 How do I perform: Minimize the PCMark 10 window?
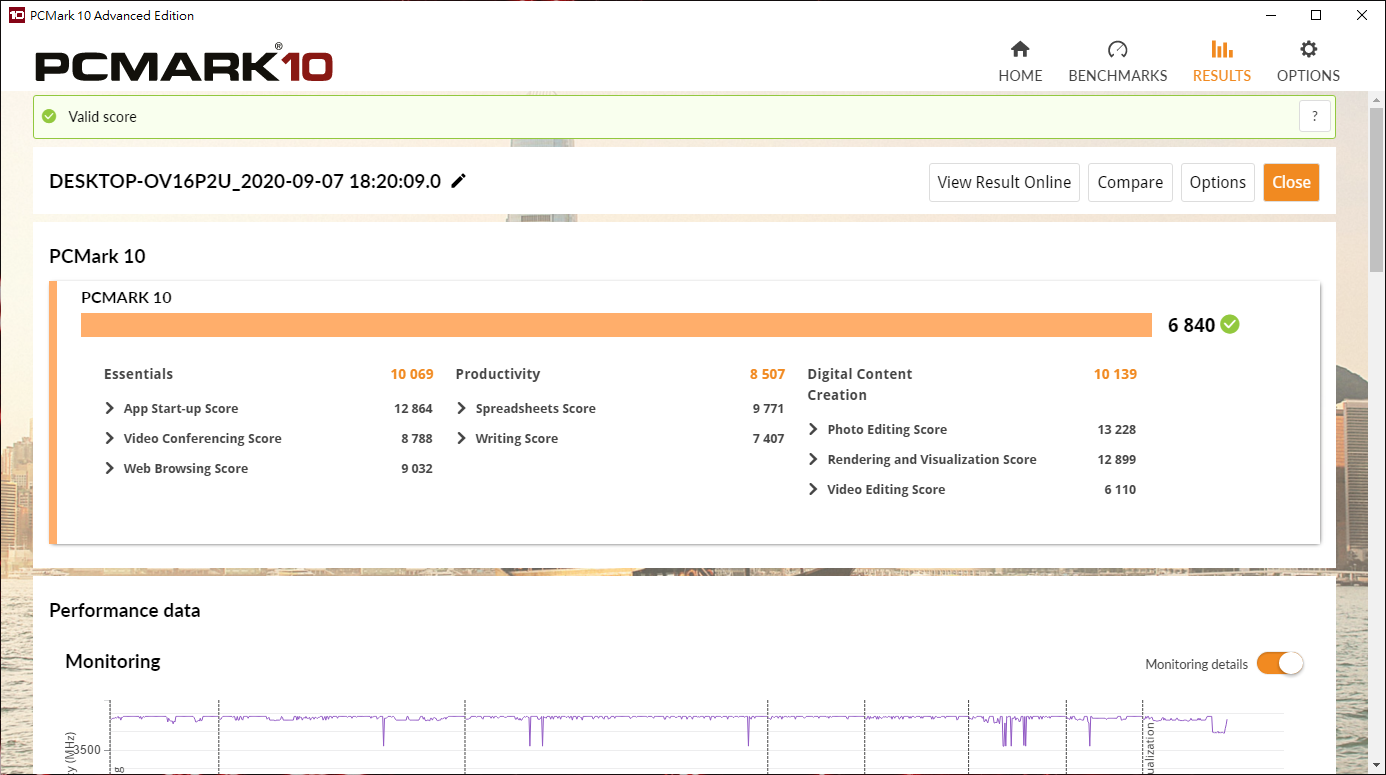1270,15
